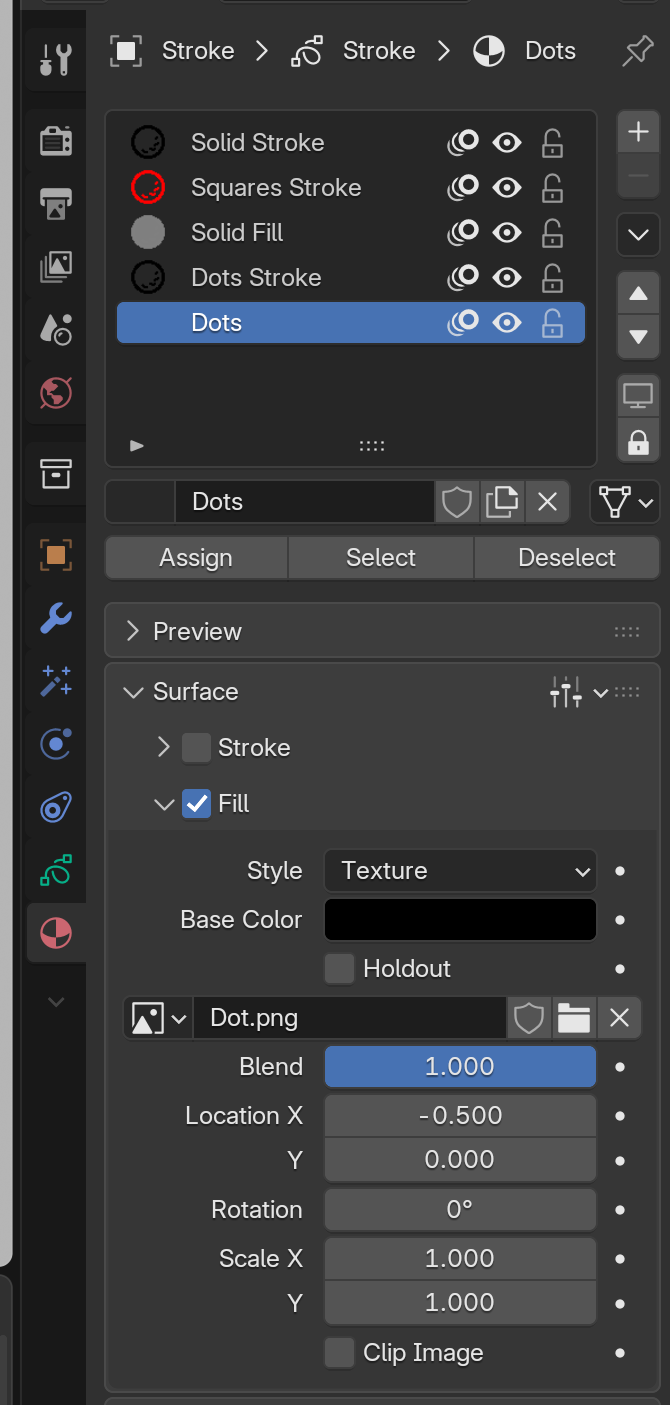This screenshot has height=1405, width=670.
Task: Open the Style Texture dropdown
Action: click(x=460, y=871)
